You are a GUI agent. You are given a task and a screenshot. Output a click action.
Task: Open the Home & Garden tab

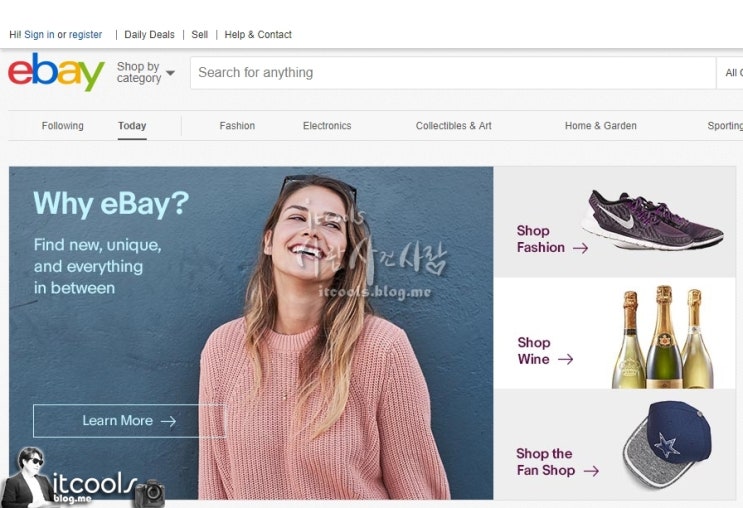tap(600, 126)
